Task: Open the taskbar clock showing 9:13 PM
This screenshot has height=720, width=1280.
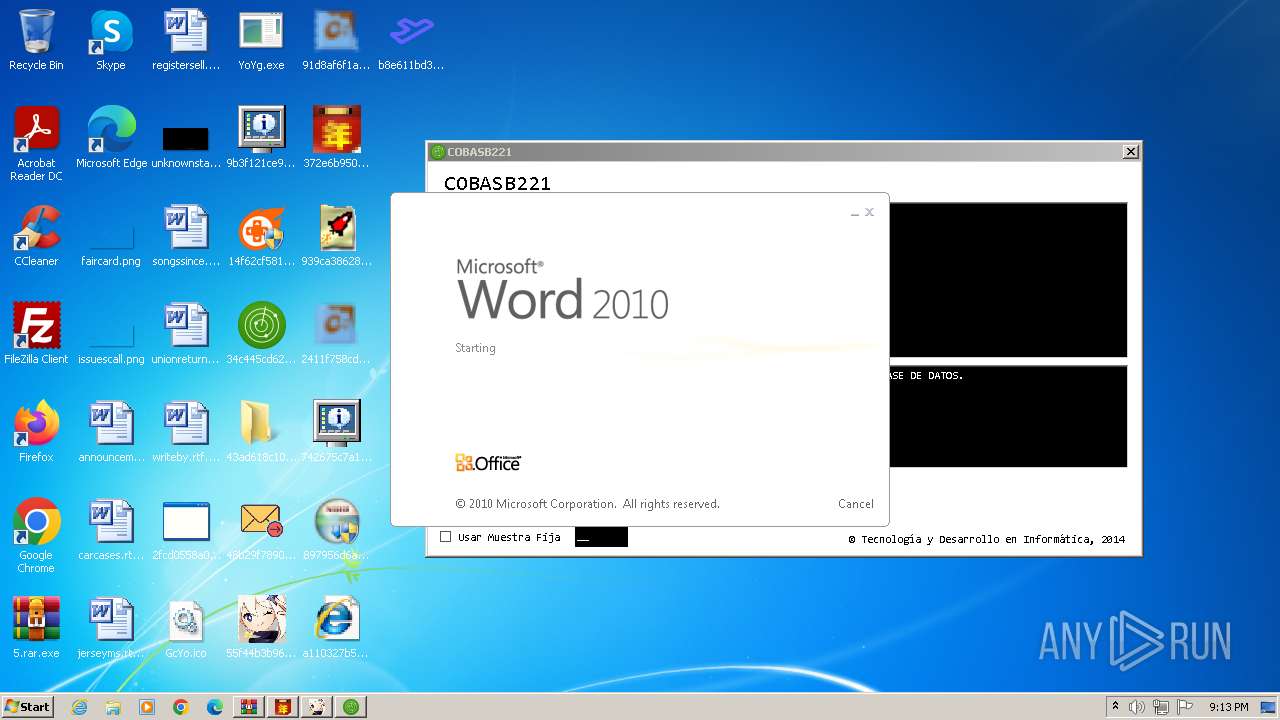Action: pyautogui.click(x=1228, y=707)
